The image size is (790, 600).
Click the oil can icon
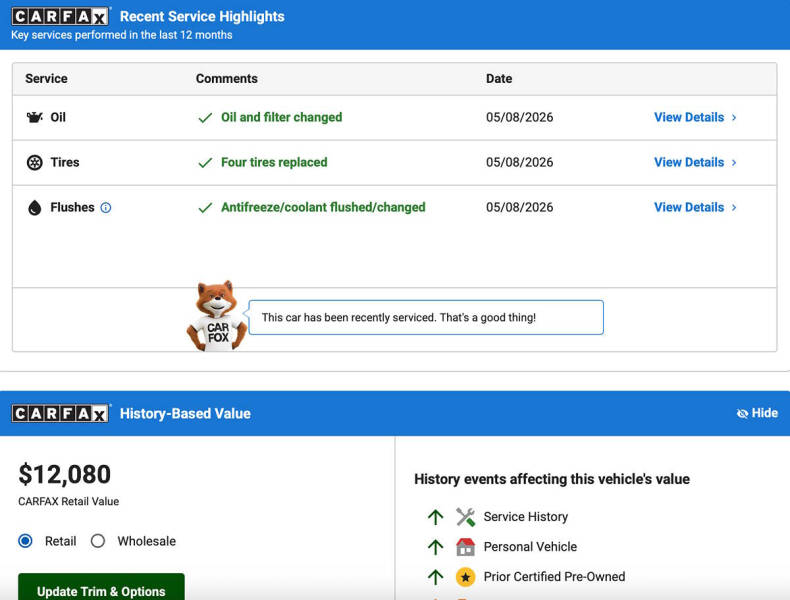point(34,117)
